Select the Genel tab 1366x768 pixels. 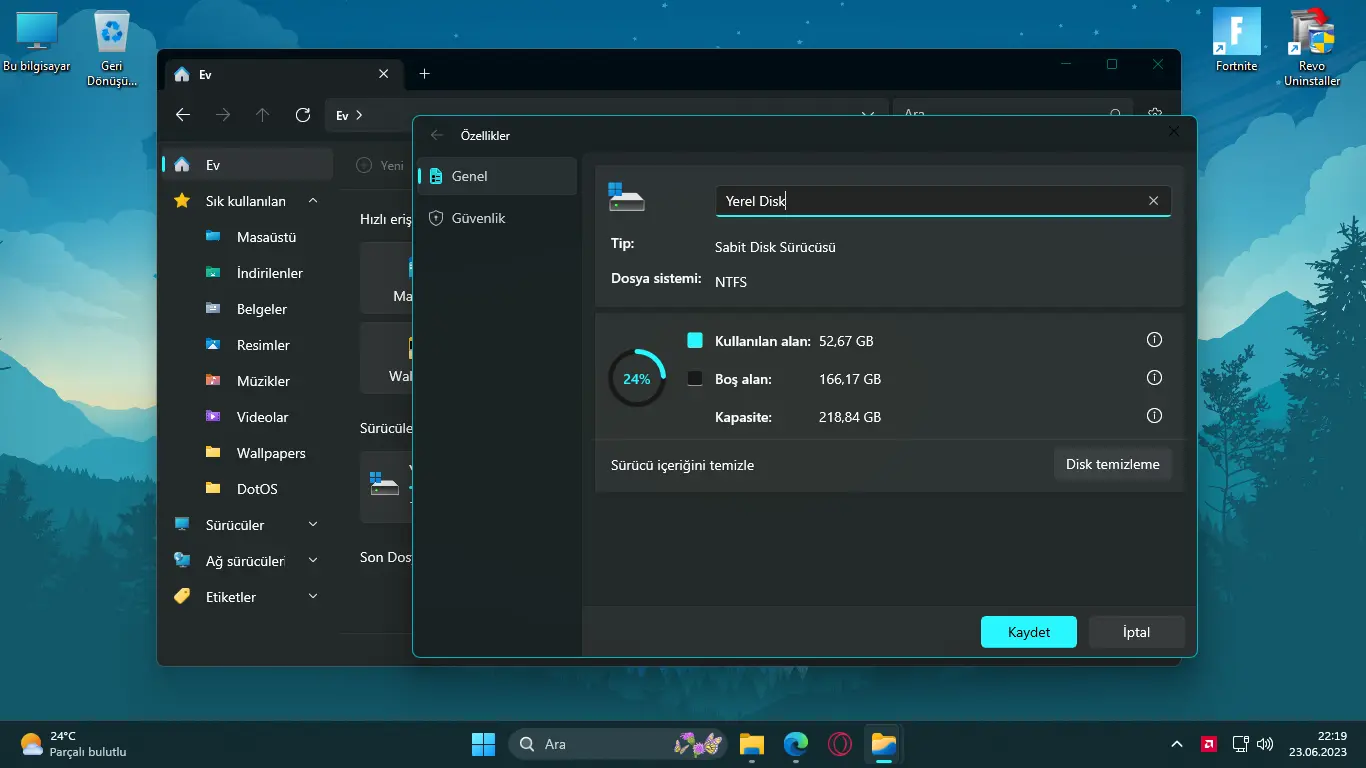click(498, 176)
